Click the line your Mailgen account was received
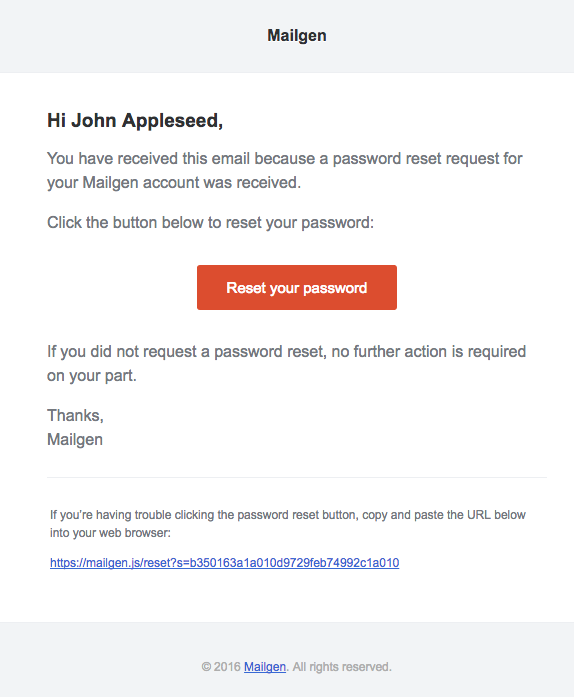 (x=174, y=183)
